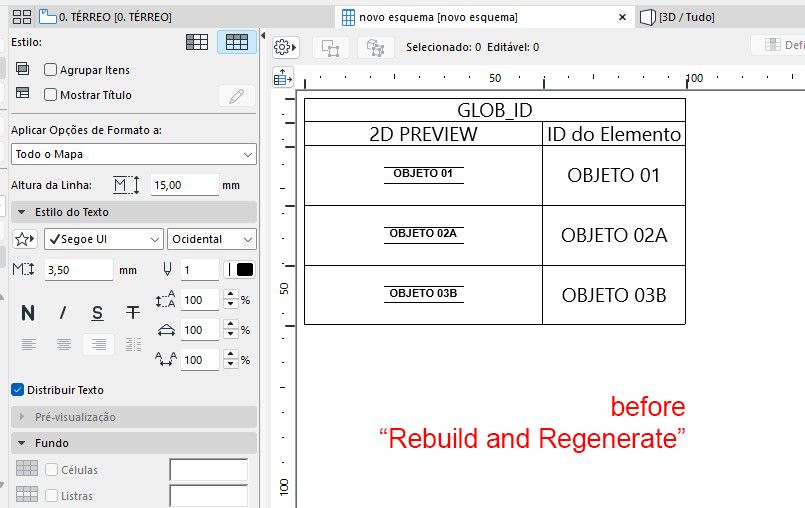Image resolution: width=805 pixels, height=508 pixels.
Task: Click the pencil edit title button
Action: click(237, 96)
